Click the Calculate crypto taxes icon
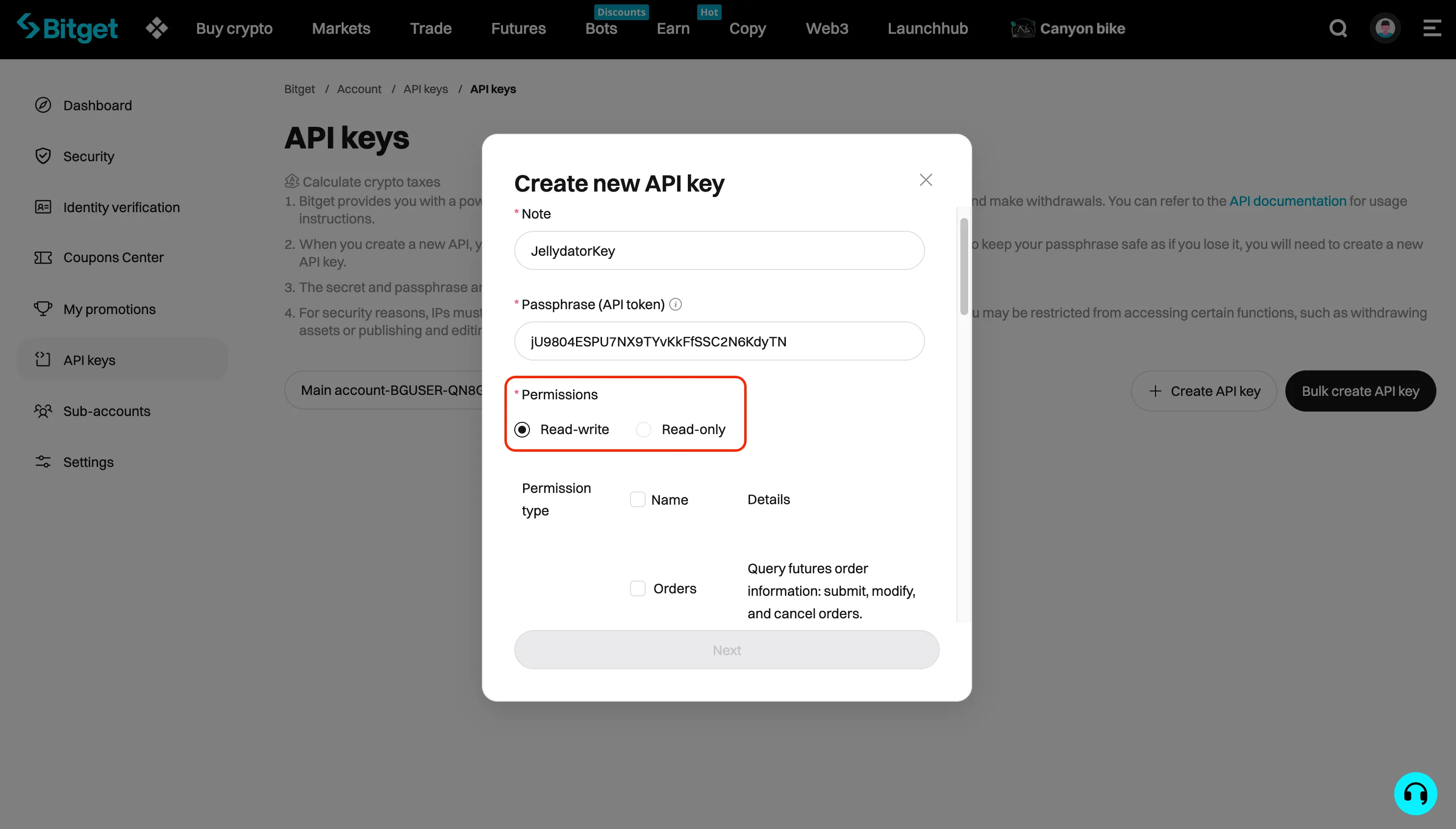Viewport: 1456px width, 829px height. pyautogui.click(x=292, y=181)
